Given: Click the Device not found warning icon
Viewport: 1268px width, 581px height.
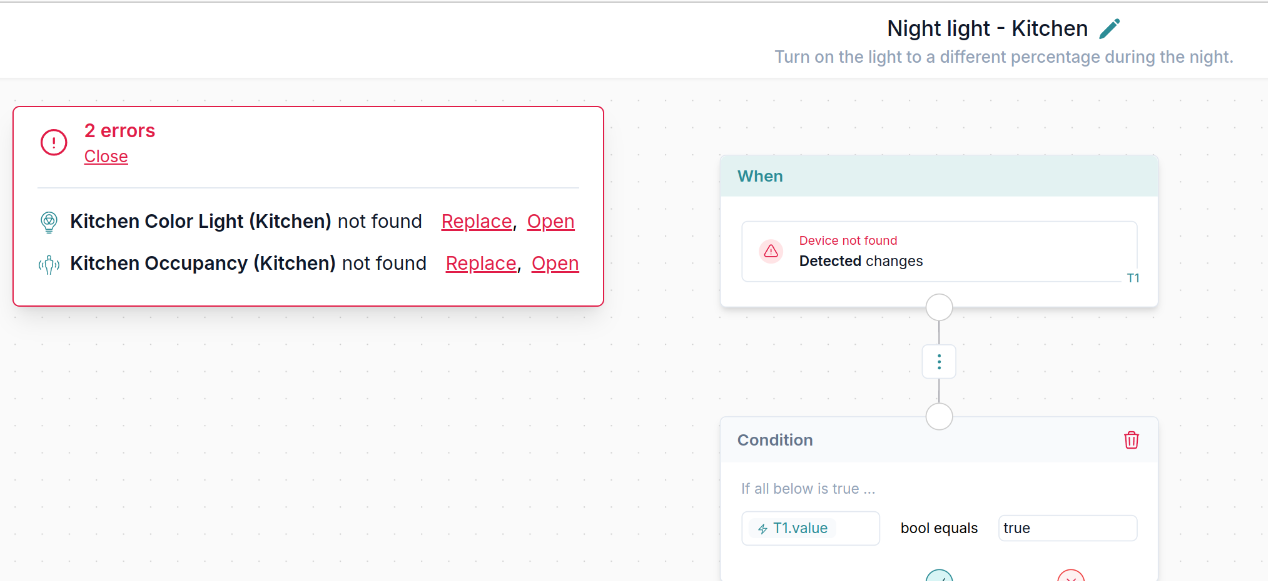Looking at the screenshot, I should pyautogui.click(x=770, y=251).
